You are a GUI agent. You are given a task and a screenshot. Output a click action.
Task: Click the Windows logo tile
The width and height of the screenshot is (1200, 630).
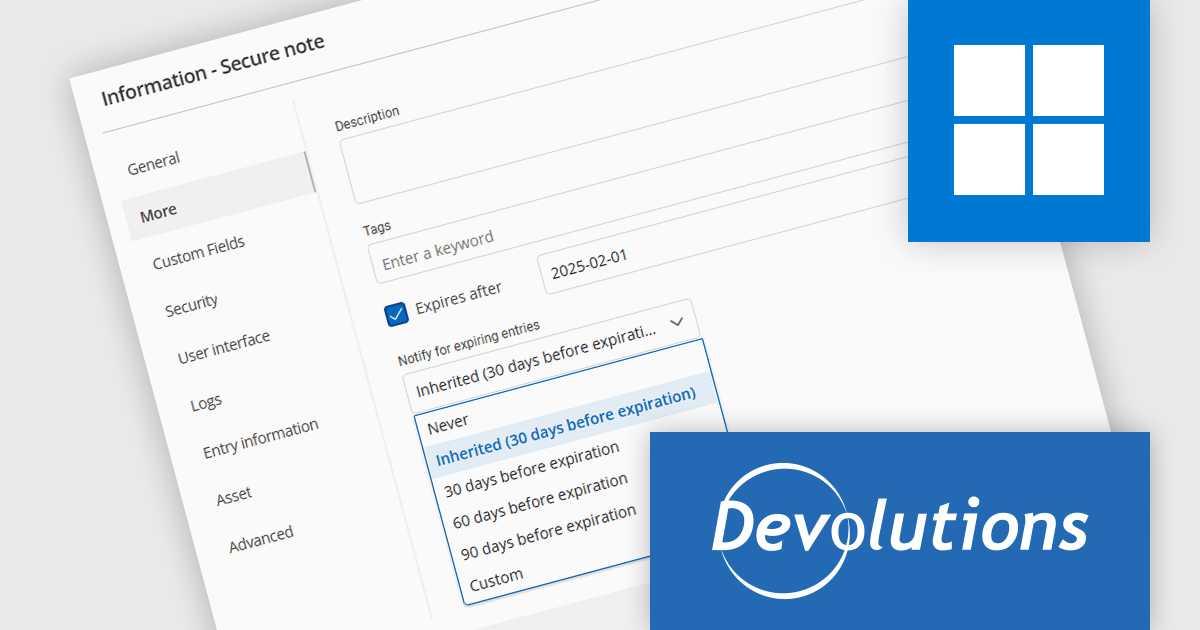tap(1029, 120)
